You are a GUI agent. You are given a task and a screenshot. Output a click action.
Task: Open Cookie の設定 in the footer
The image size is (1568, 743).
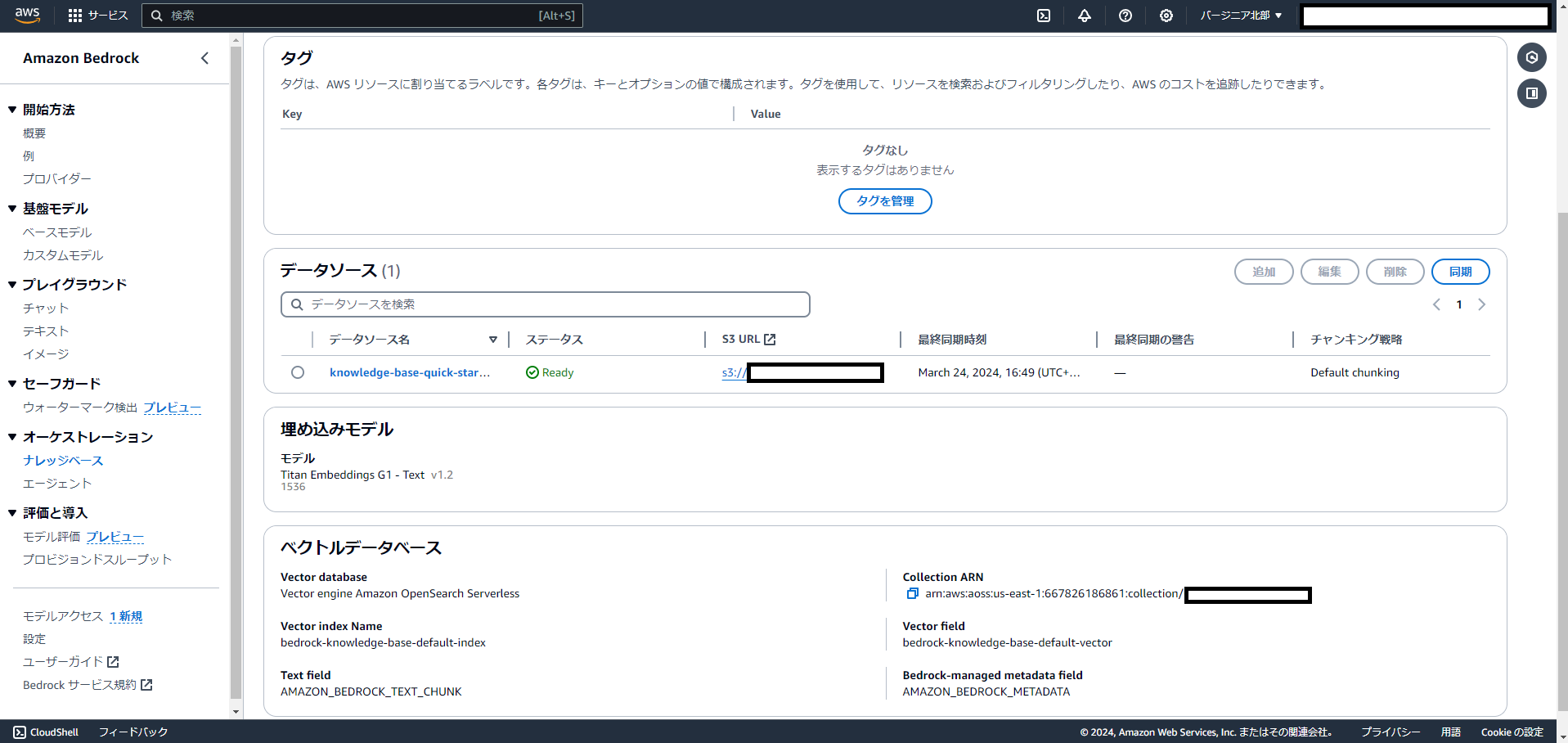click(x=1512, y=732)
